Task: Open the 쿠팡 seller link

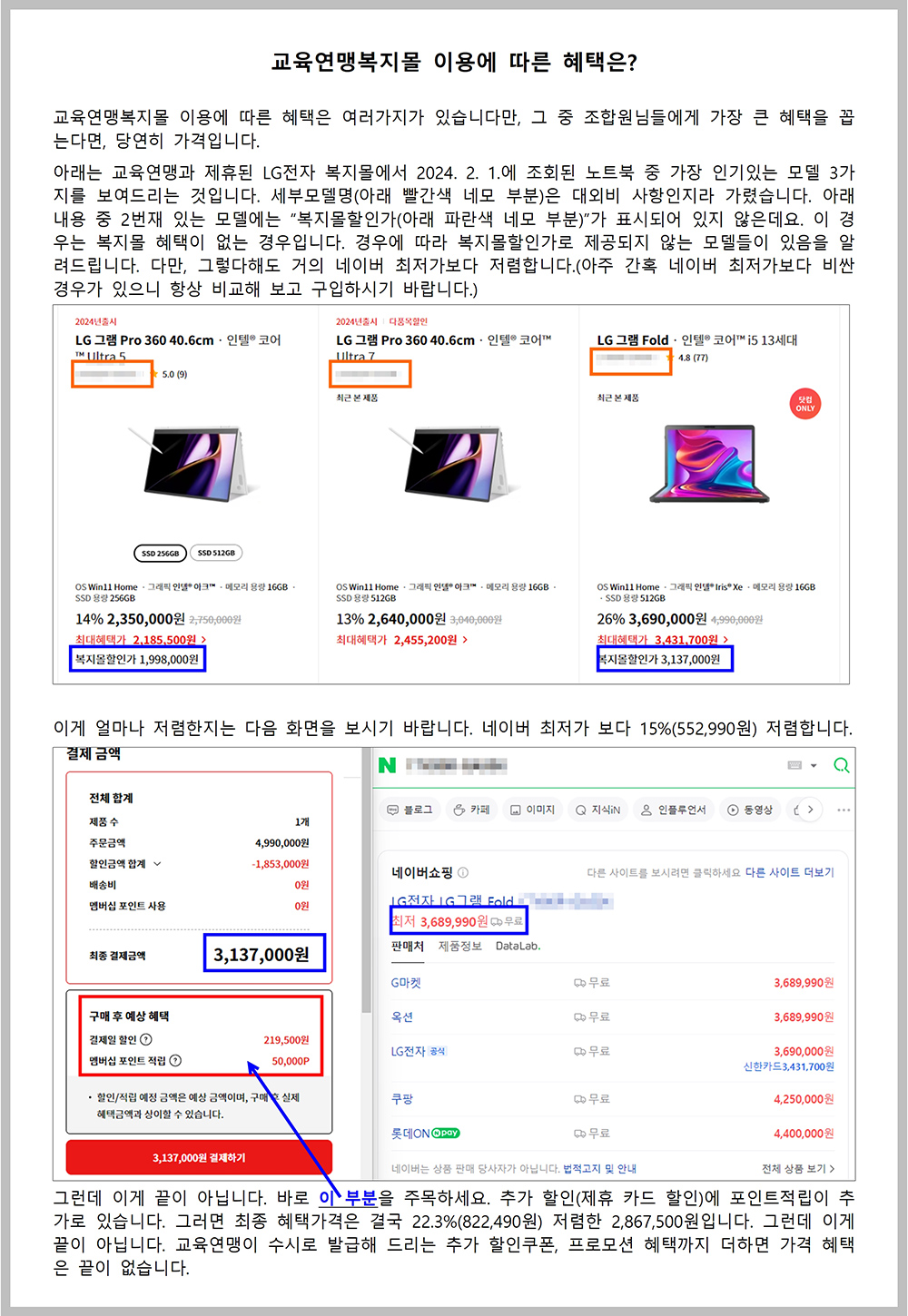Action: 401,1099
